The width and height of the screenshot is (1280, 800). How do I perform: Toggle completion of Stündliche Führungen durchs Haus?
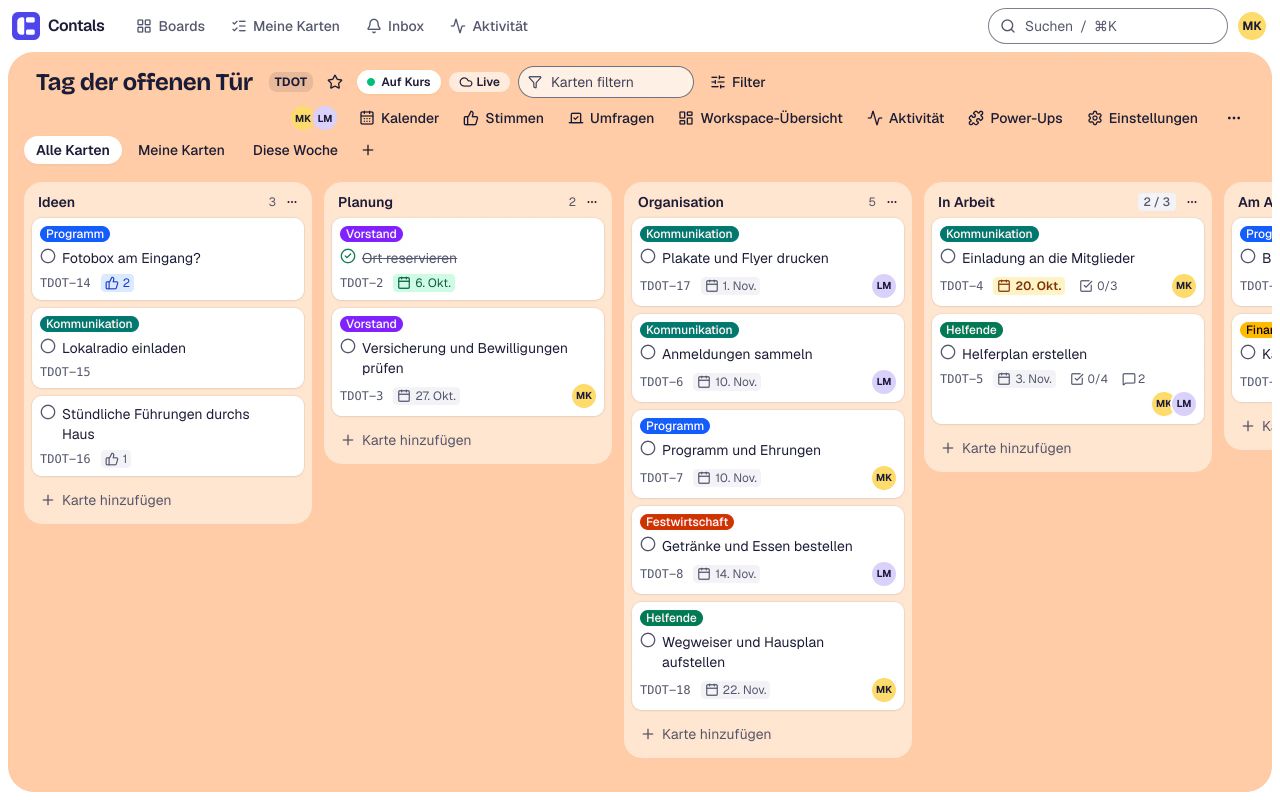click(48, 413)
